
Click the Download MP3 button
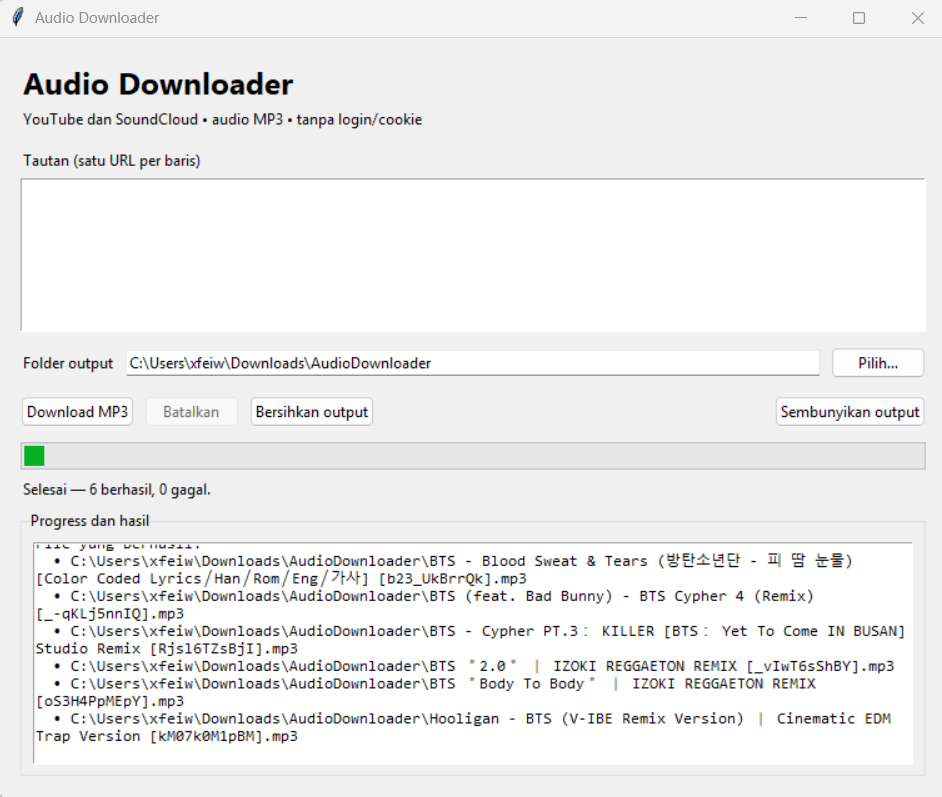tap(77, 412)
